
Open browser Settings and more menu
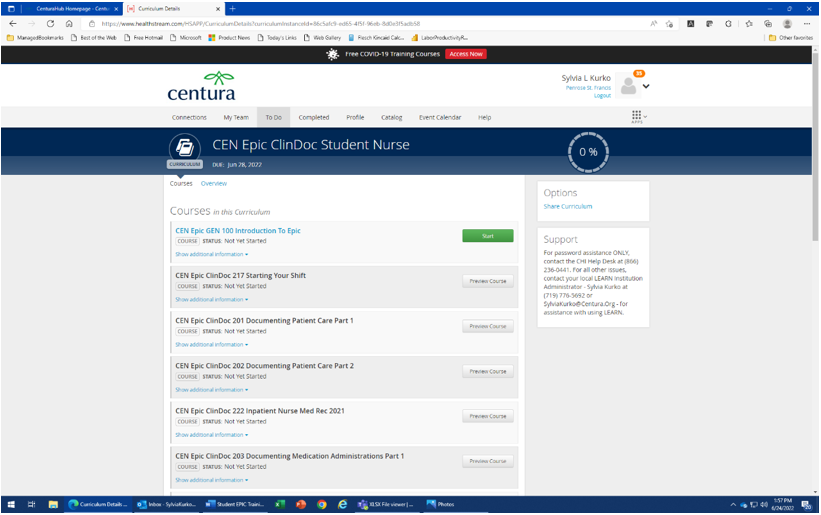pos(807,24)
